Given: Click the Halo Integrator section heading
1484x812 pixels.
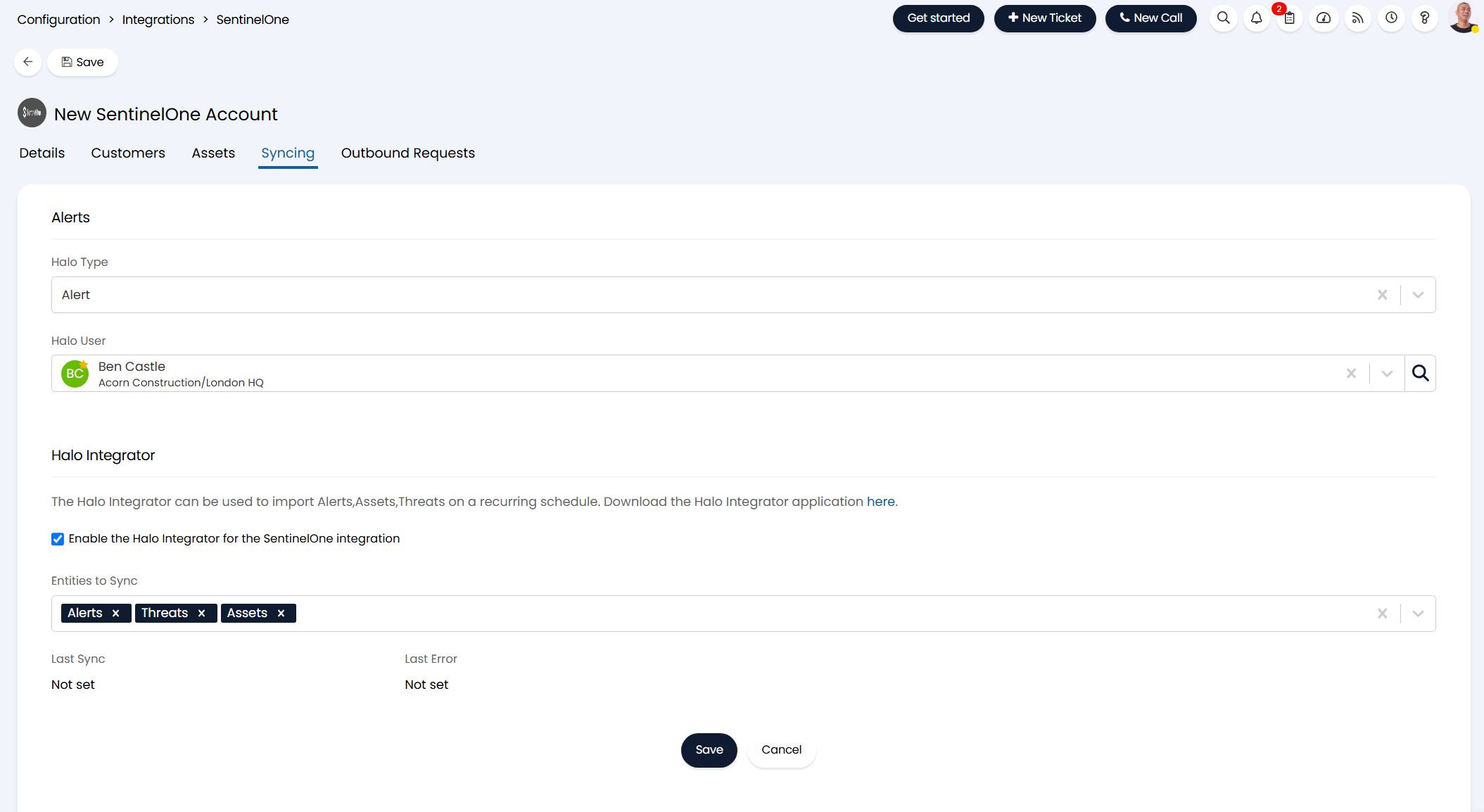Looking at the screenshot, I should (x=103, y=455).
